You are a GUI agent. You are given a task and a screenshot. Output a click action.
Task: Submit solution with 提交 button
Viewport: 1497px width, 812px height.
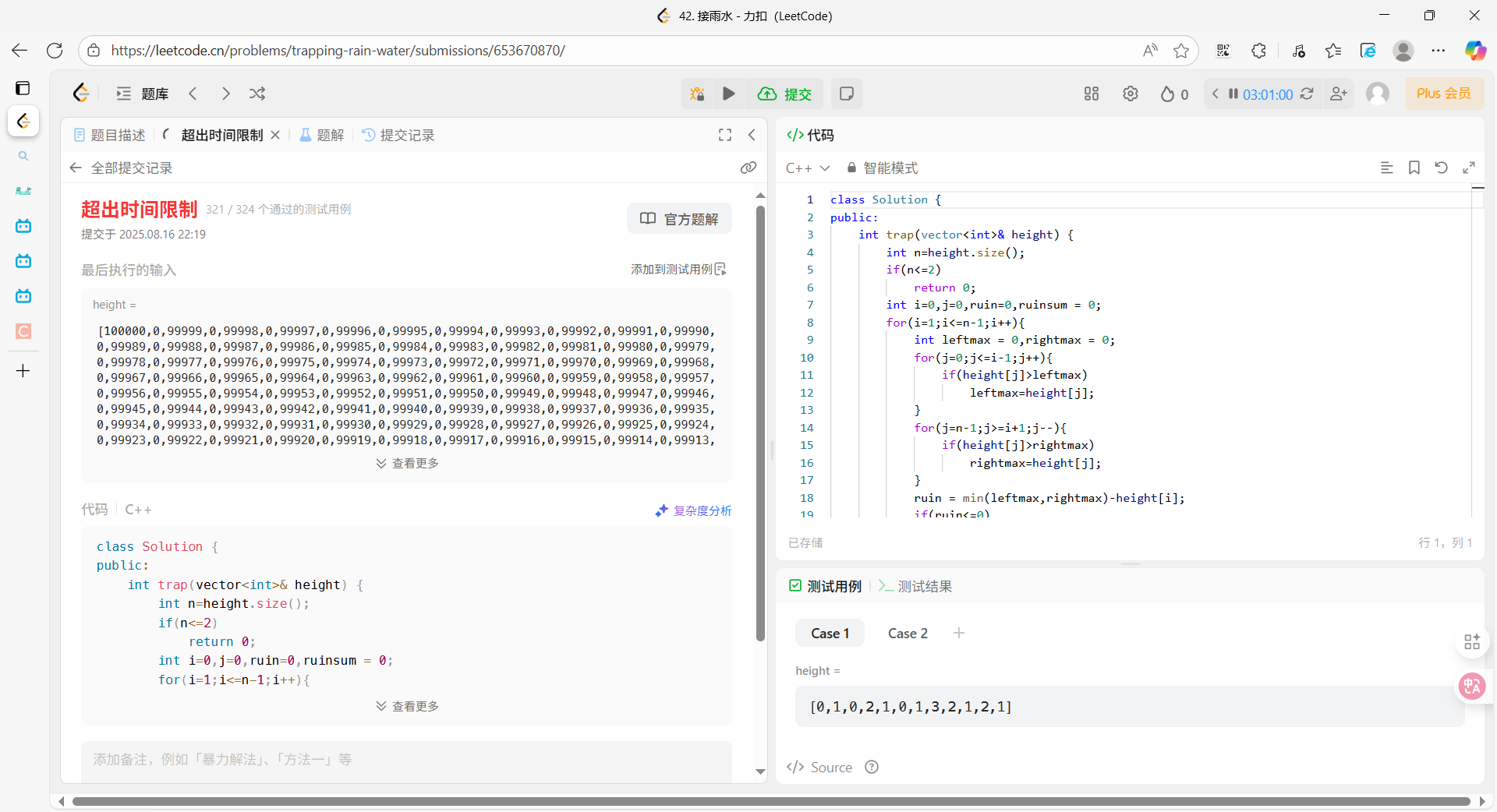(784, 94)
